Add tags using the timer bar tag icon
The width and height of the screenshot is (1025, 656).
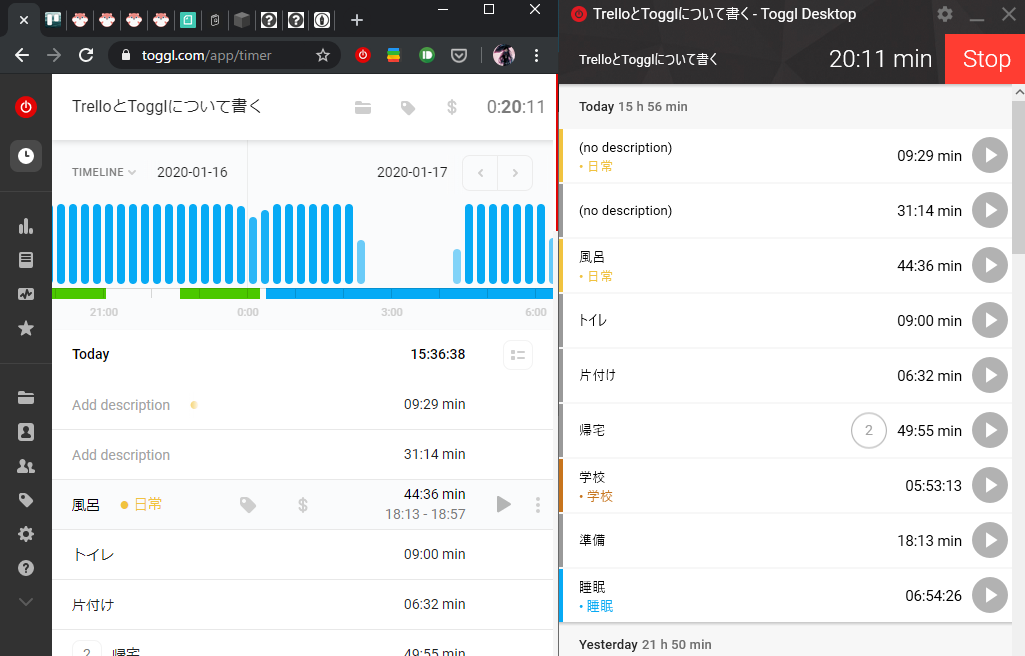pyautogui.click(x=408, y=107)
